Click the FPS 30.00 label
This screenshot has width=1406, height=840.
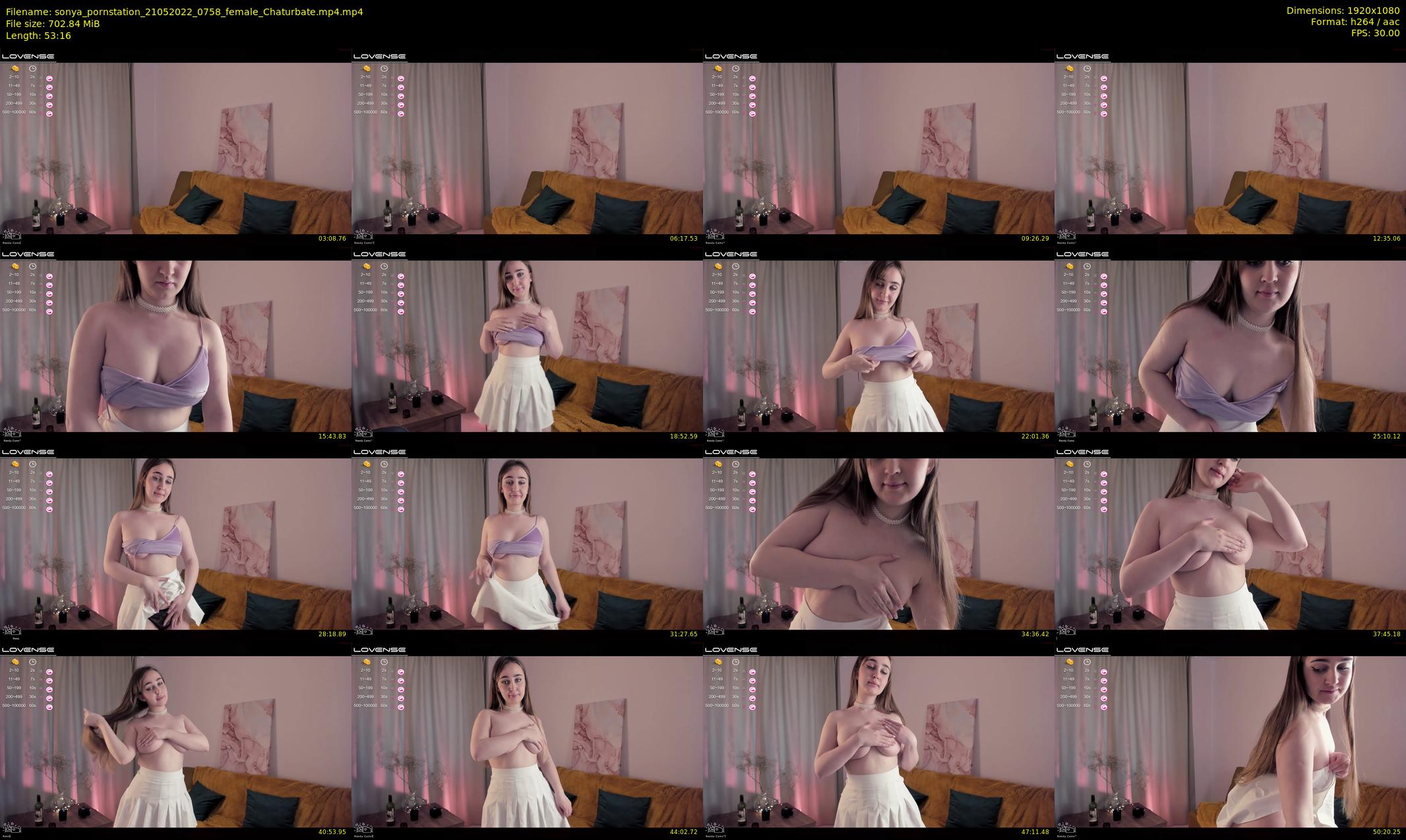point(1374,33)
